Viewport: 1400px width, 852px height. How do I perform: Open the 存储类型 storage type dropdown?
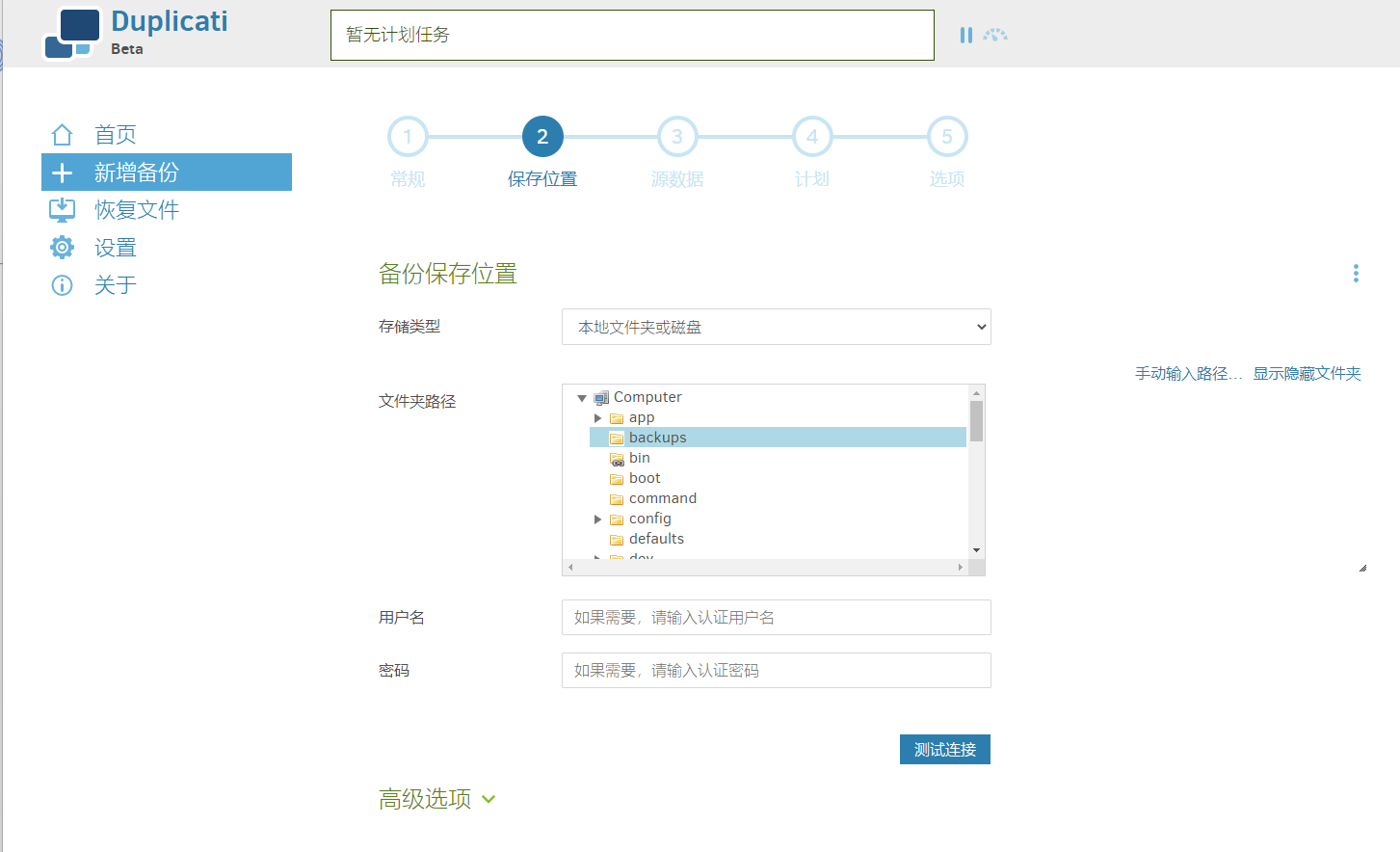point(776,327)
